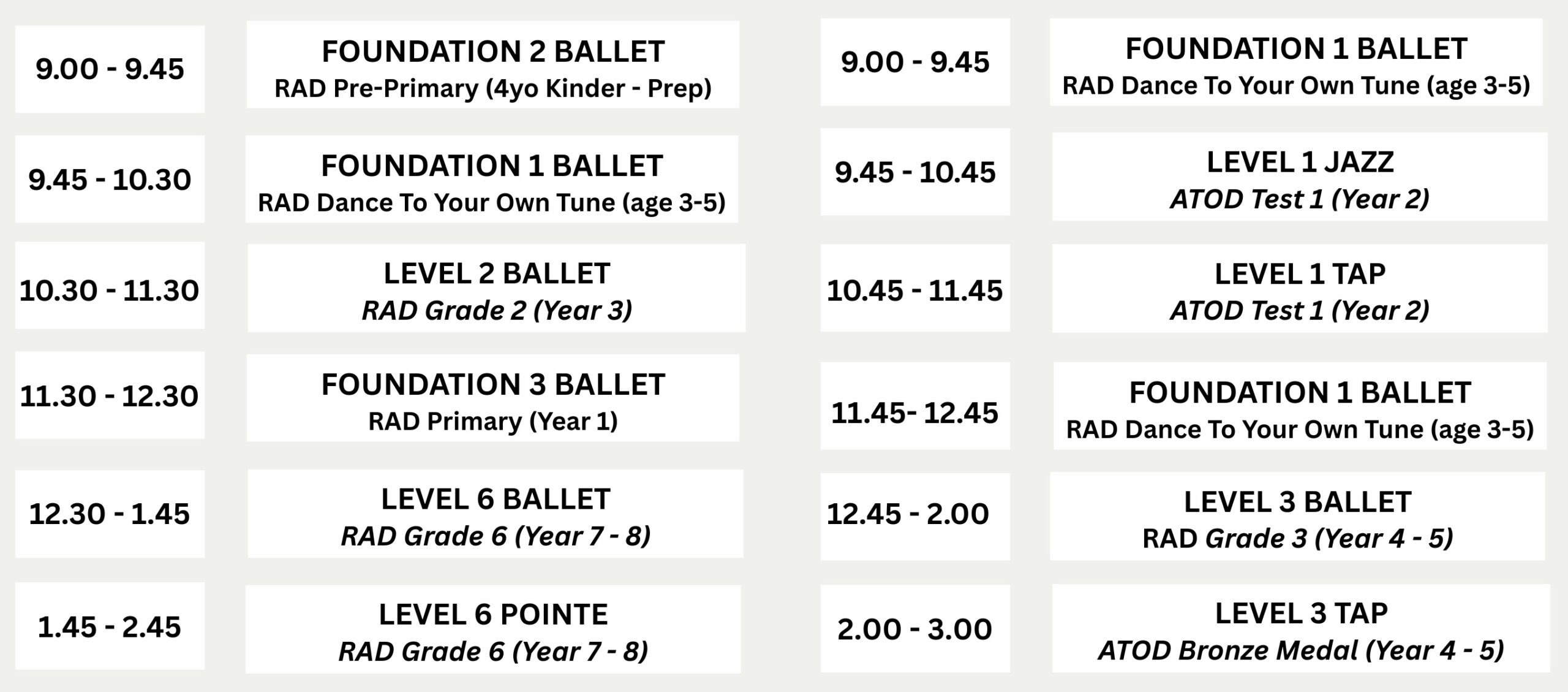
Task: Click the 12.45 - 2.00 time slot
Action: click(x=915, y=517)
